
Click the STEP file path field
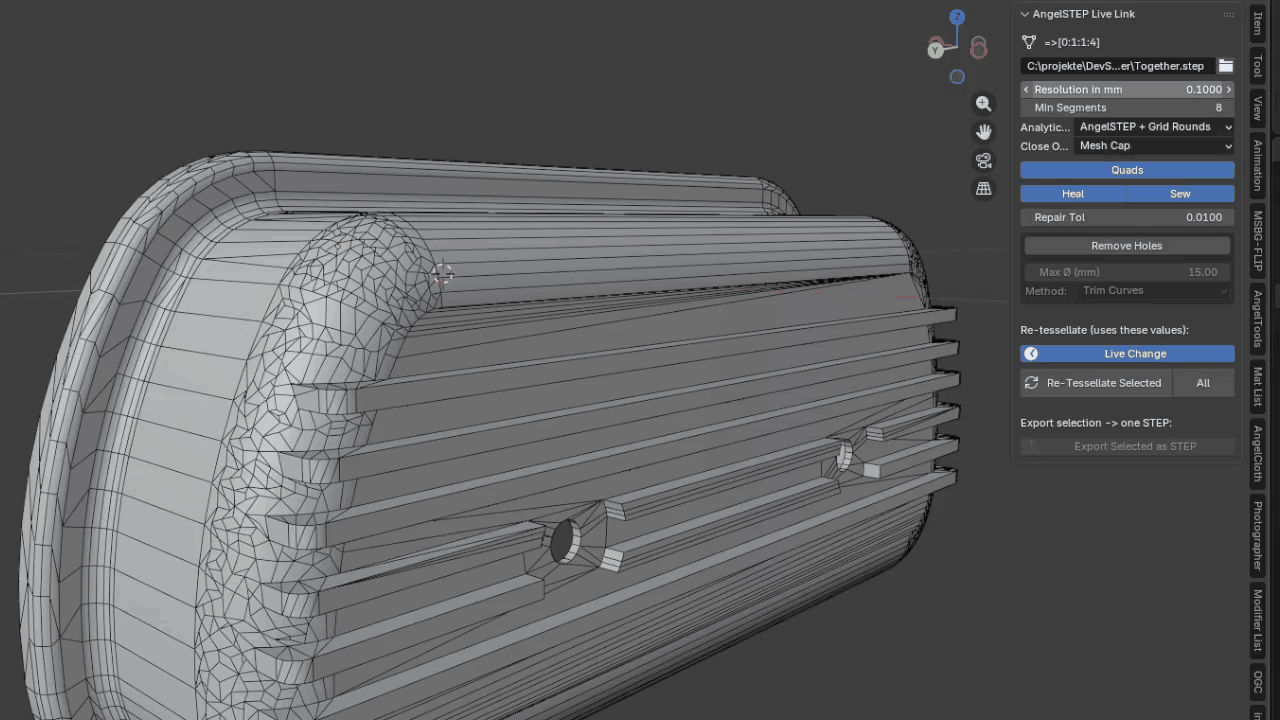coord(1117,66)
